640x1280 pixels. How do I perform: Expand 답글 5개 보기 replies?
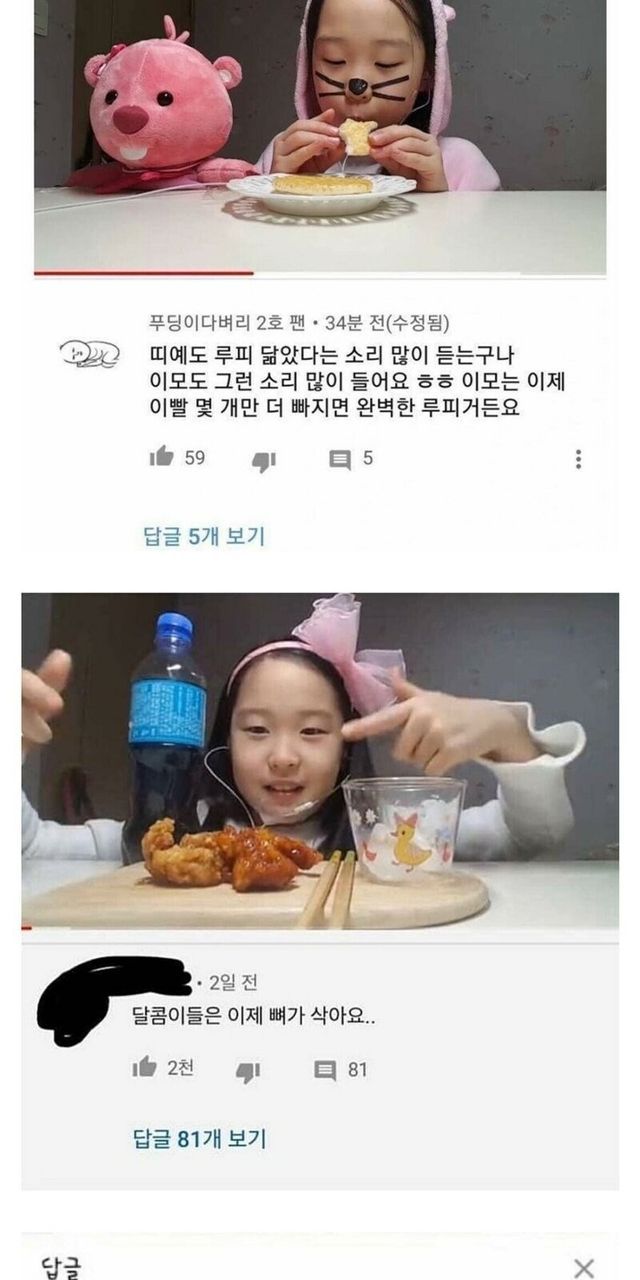[x=205, y=536]
